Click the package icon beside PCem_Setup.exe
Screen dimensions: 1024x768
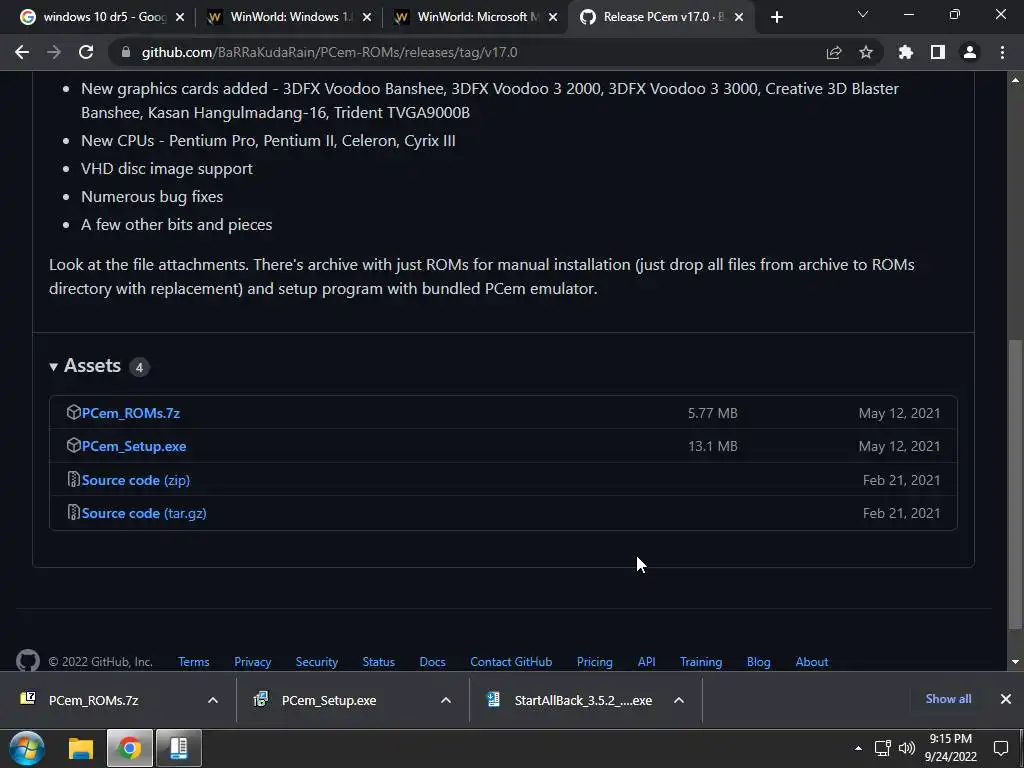(x=73, y=445)
